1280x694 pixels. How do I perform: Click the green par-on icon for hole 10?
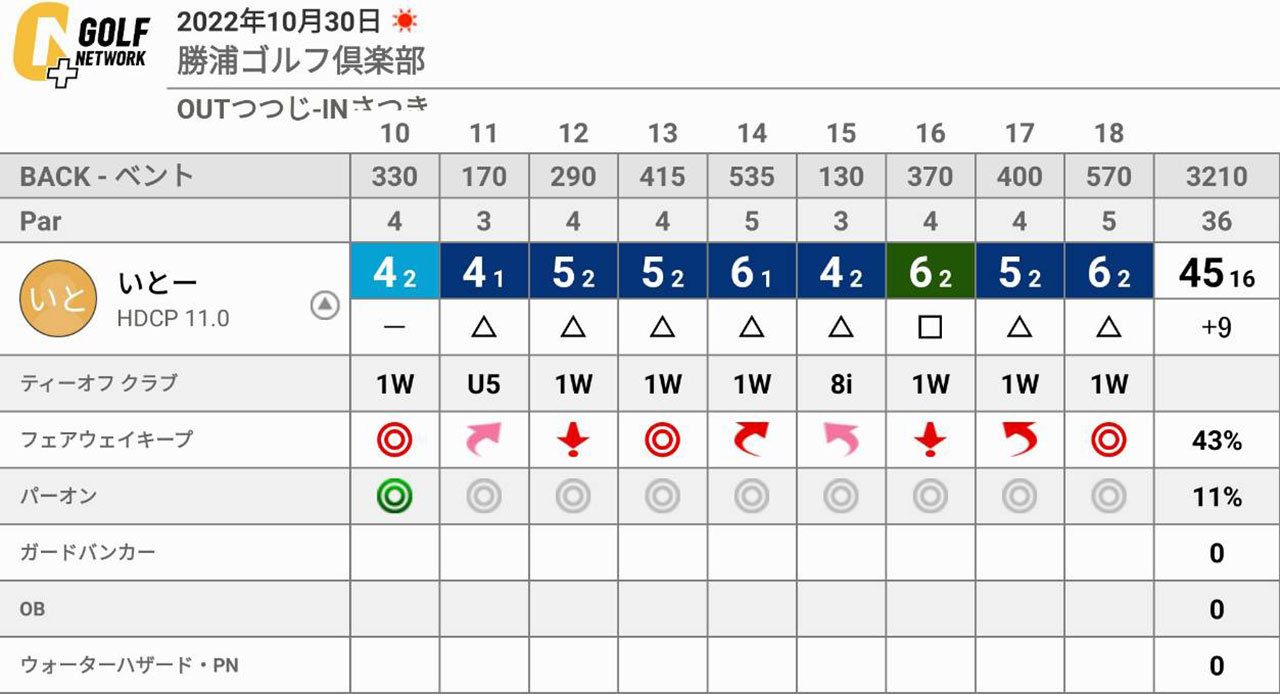[x=395, y=496]
